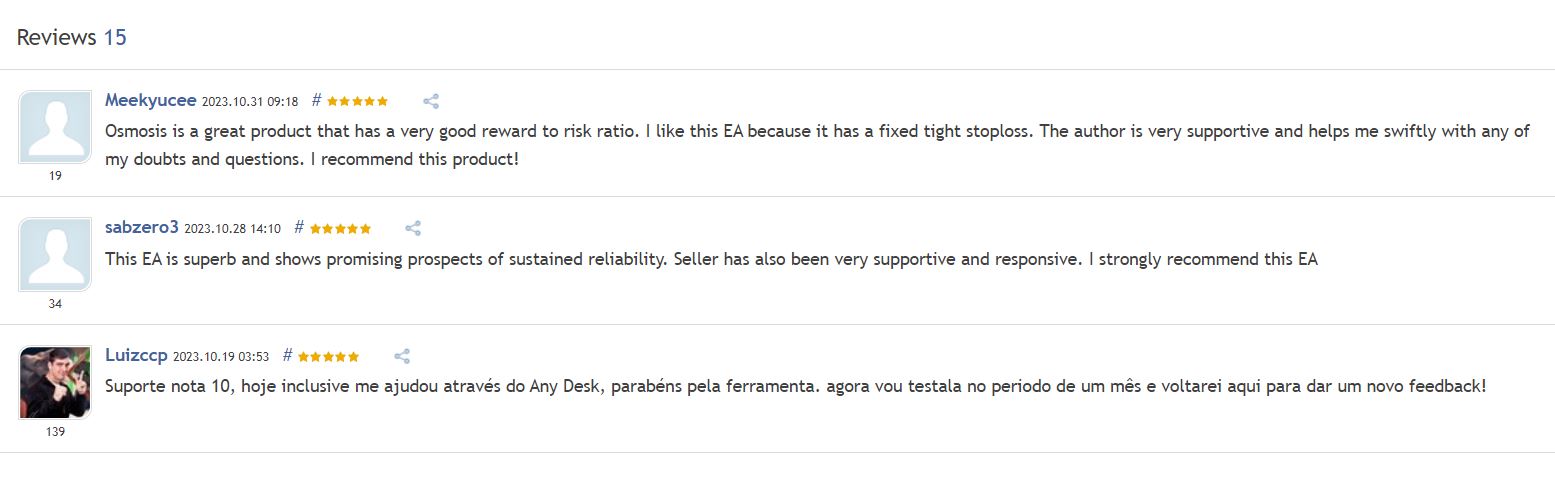
Task: Click share icon on Luizccp's review
Action: tap(402, 356)
